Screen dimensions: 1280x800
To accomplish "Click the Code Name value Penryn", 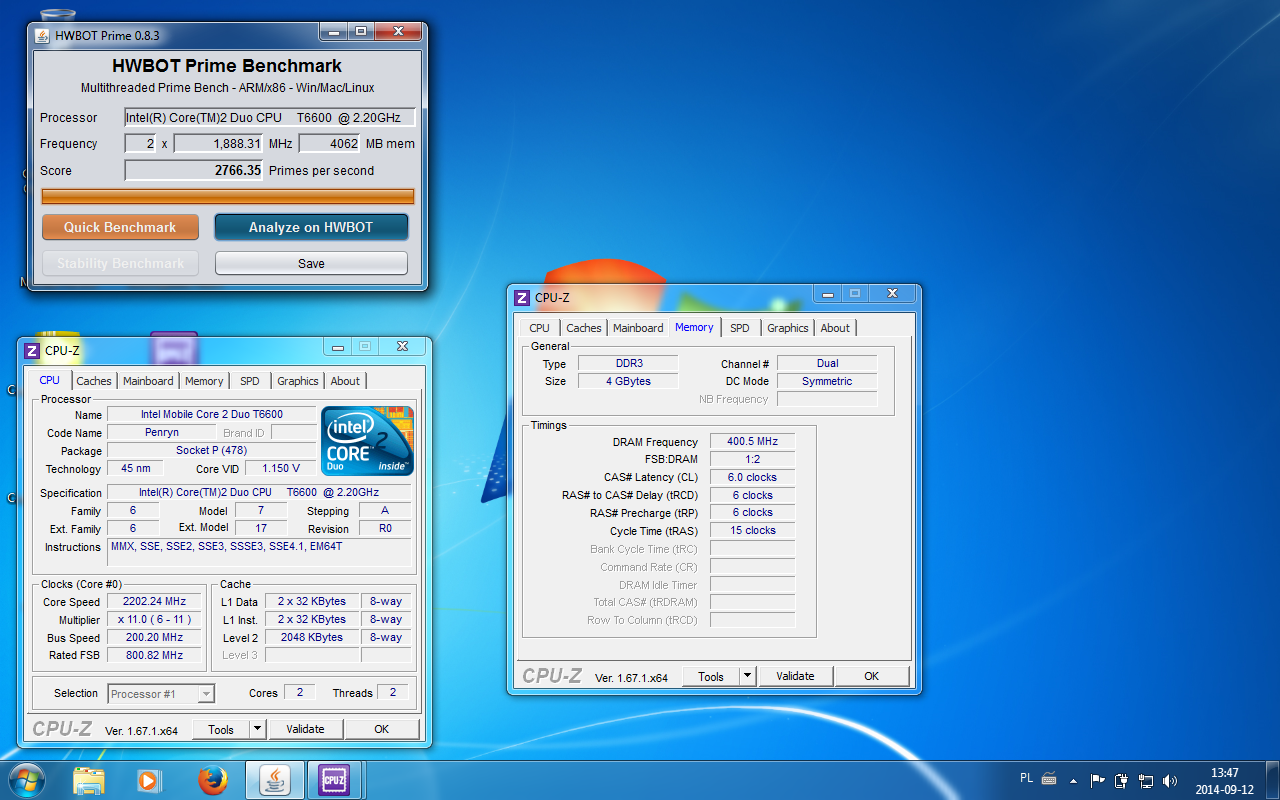I will click(x=160, y=432).
